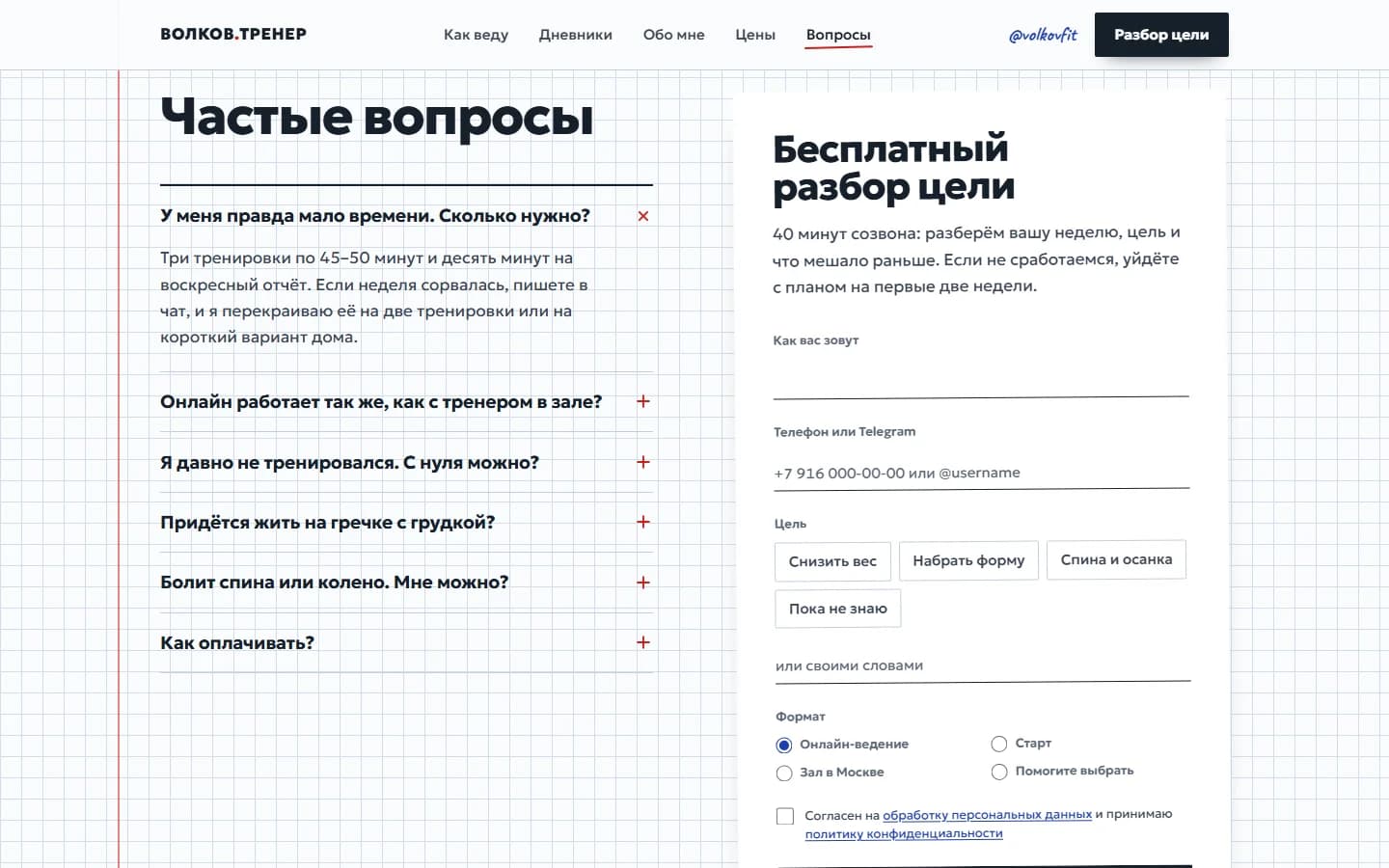
Task: Open the 'политику конфиденциальности' link
Action: 904,834
